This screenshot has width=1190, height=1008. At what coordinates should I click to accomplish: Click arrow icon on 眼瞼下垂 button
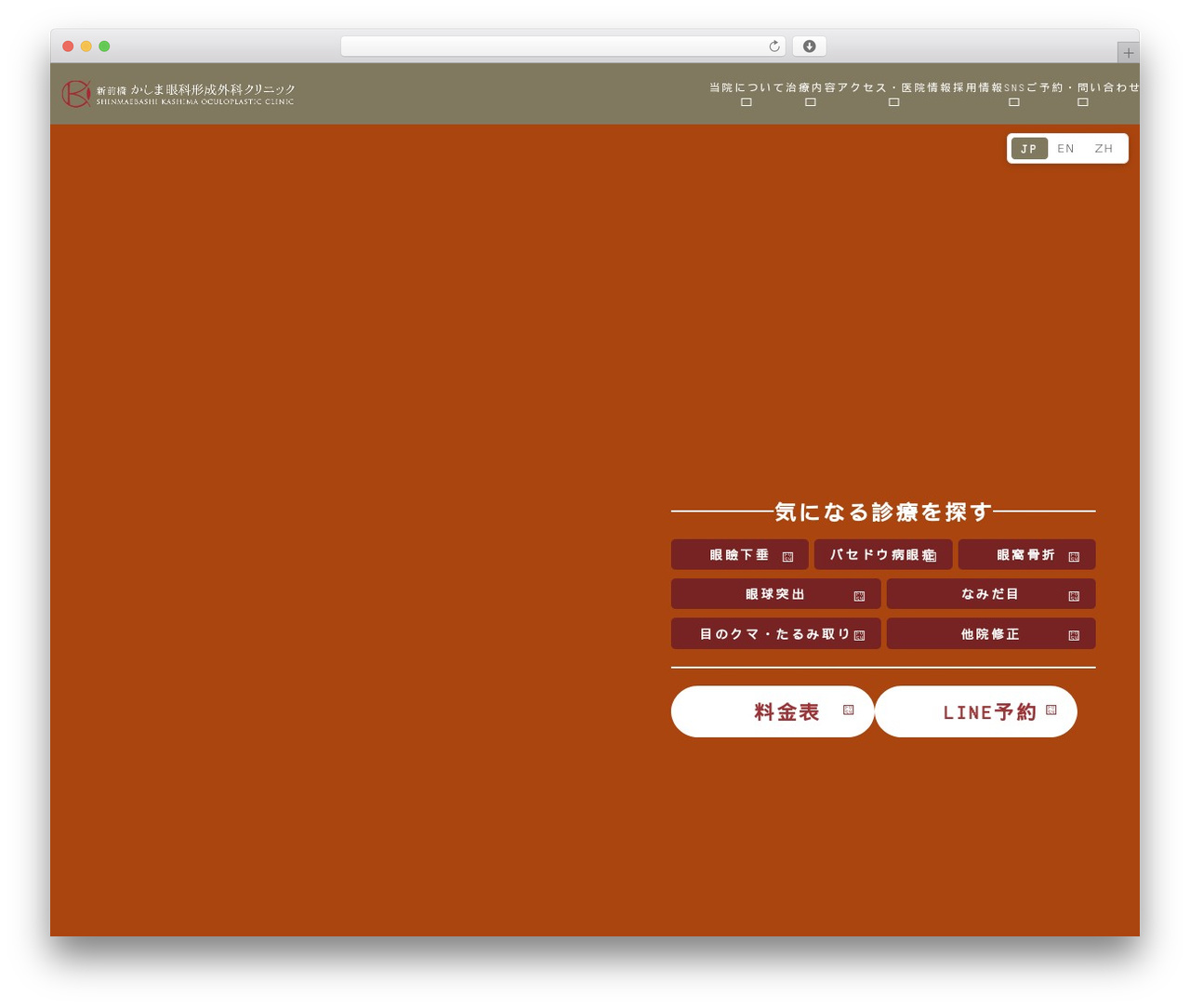coord(787,557)
